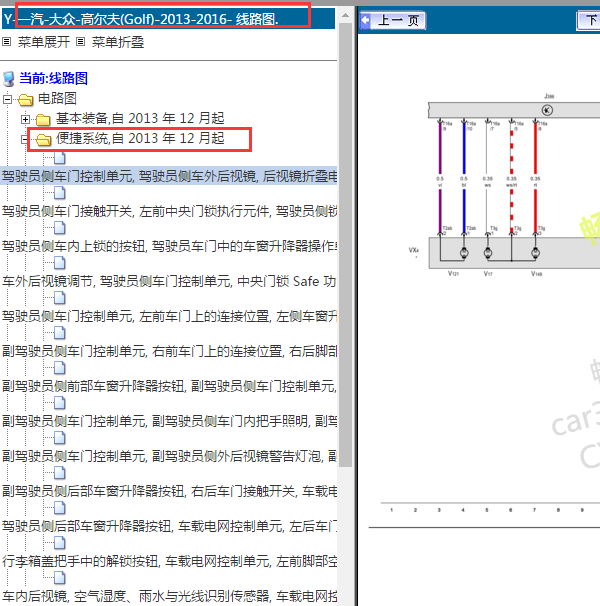Click the computer icon next to 当前:线路图

[9, 79]
